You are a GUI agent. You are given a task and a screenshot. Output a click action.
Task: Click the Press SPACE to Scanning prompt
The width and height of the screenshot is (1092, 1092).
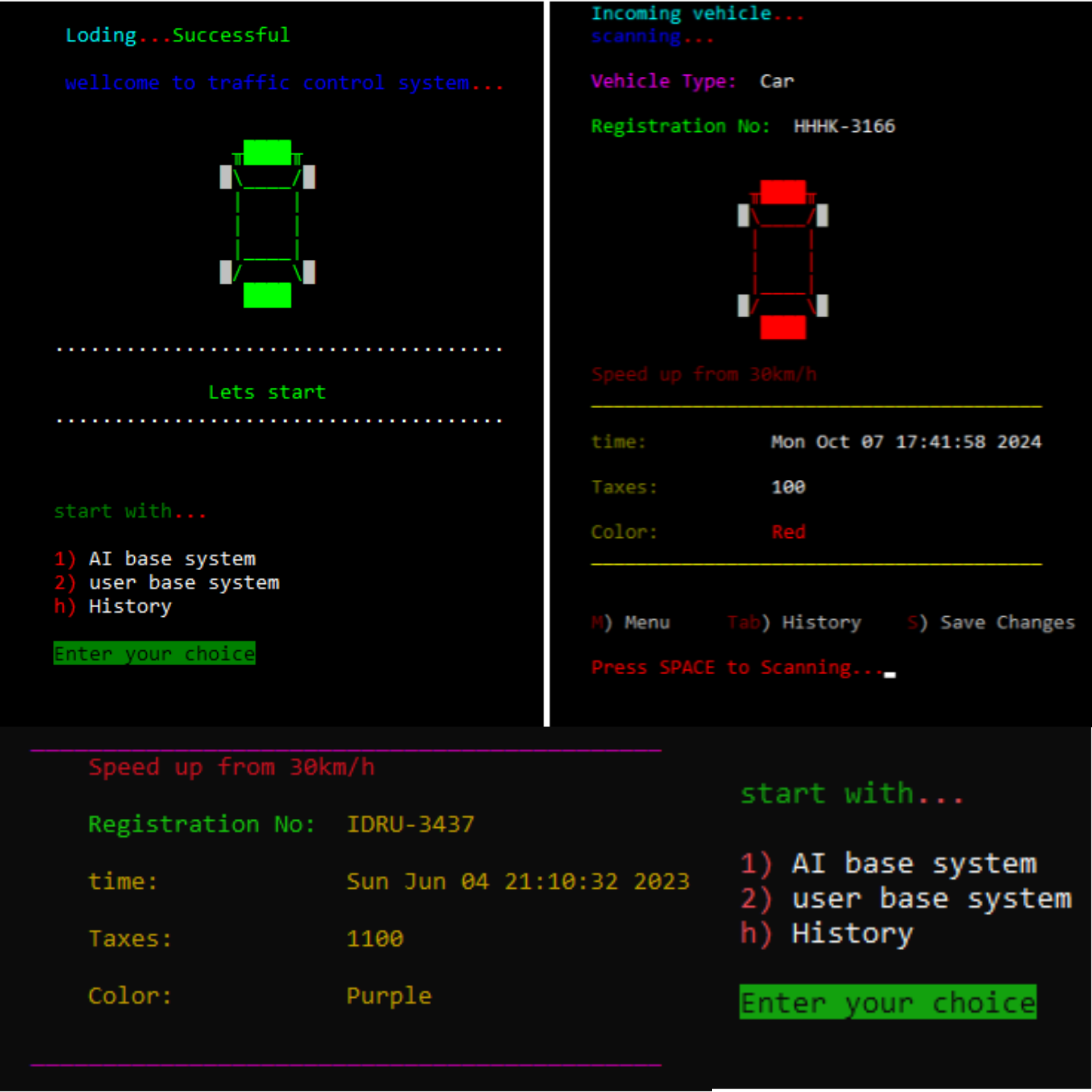tap(736, 668)
